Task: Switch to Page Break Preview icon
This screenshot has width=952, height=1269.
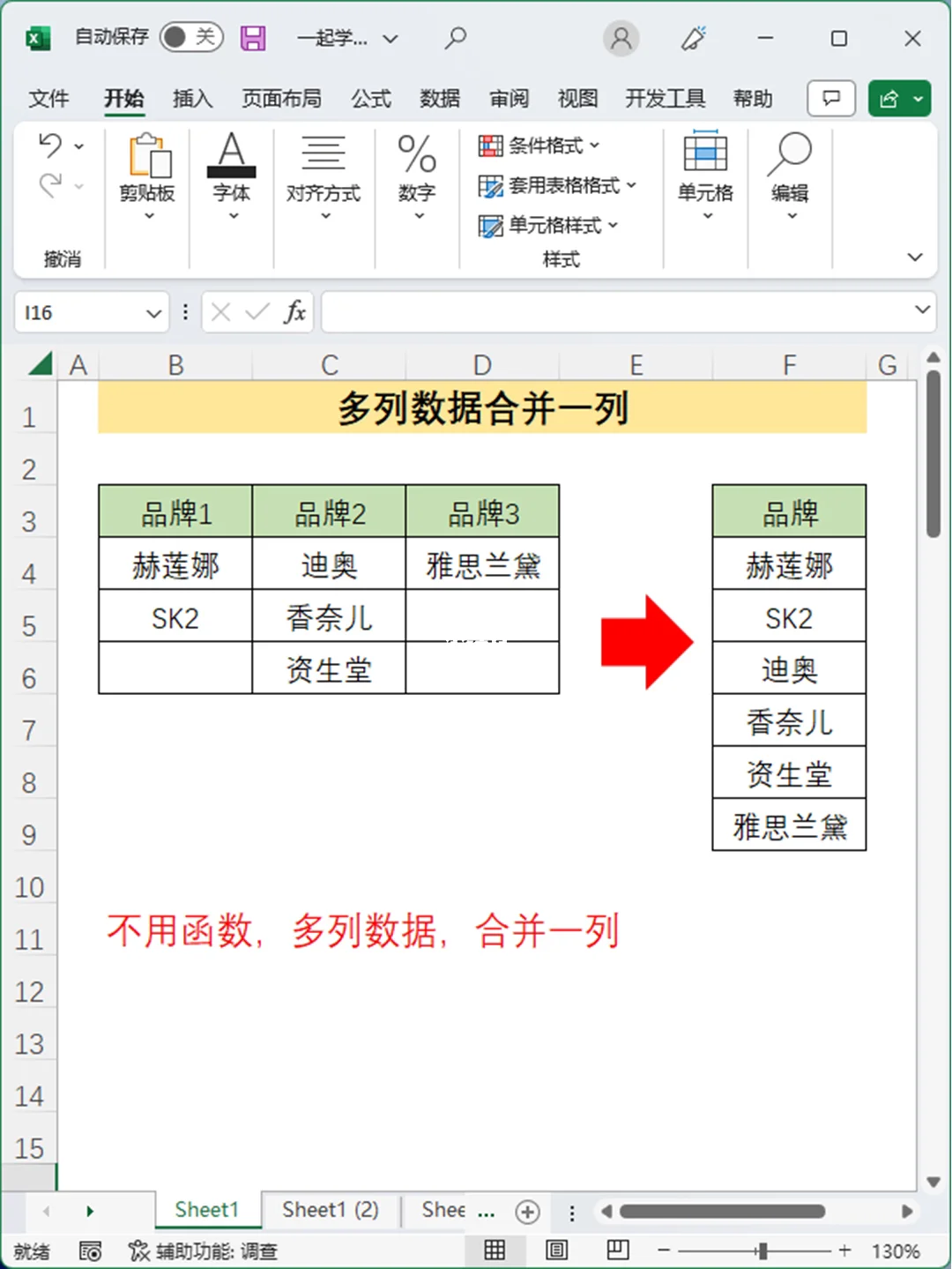Action: tap(618, 1250)
